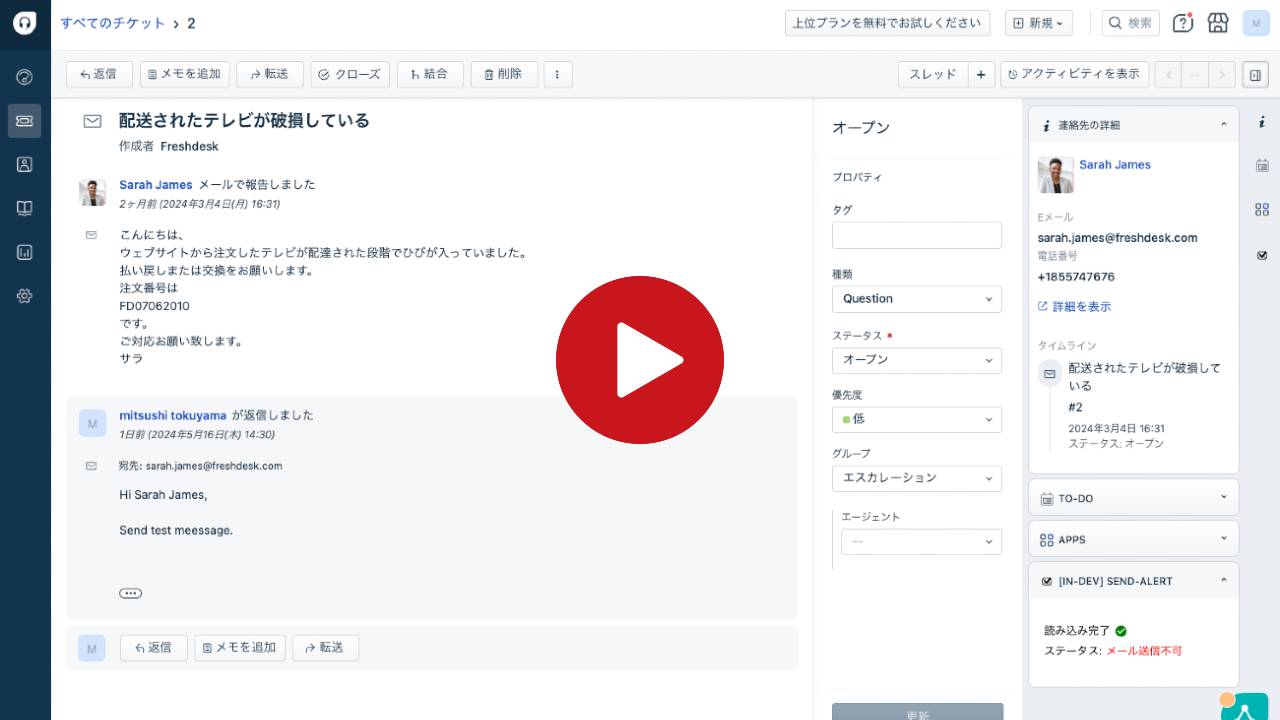Open the admin settings gear icon
Screen dimensions: 1280x720
(x=25, y=296)
